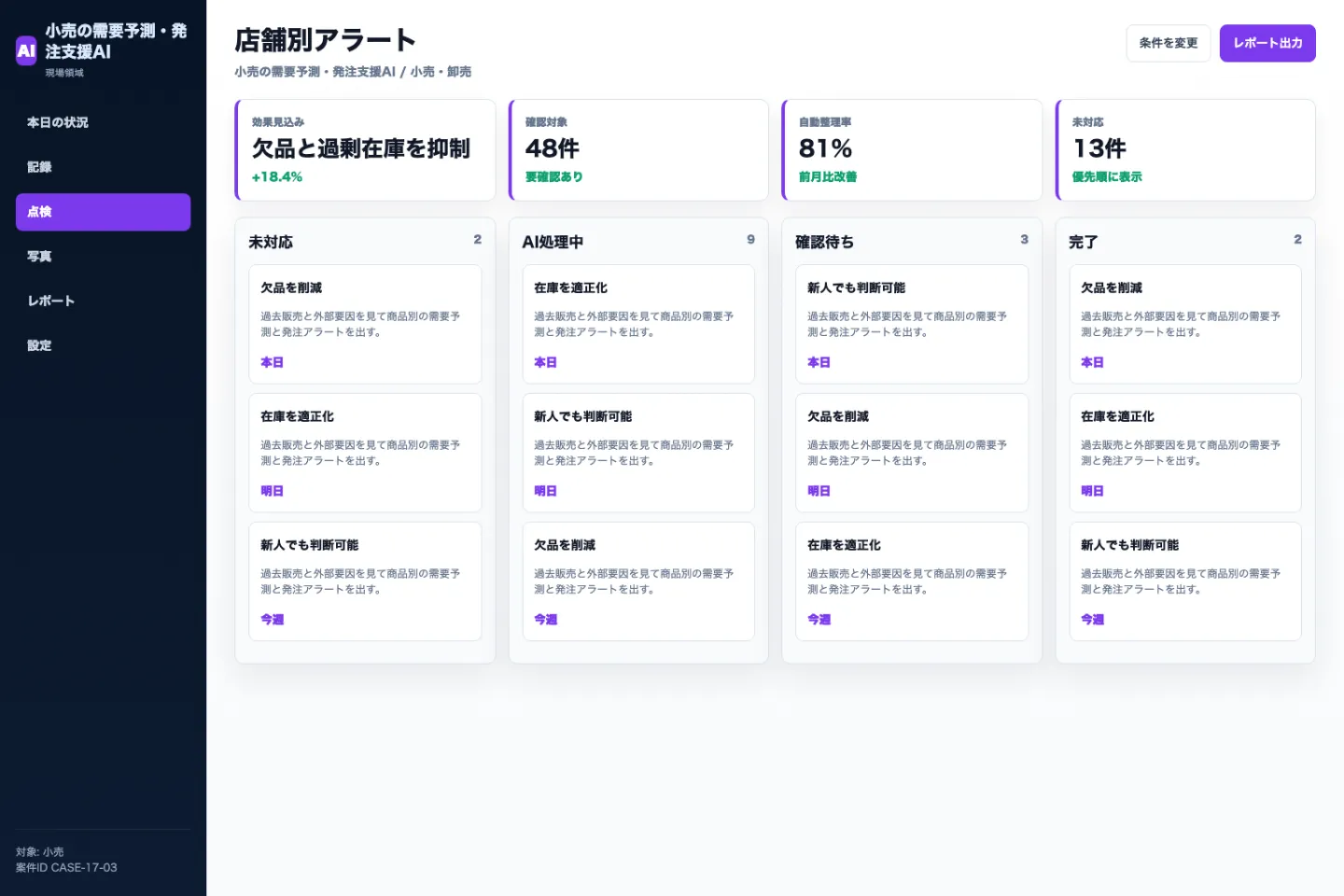Open 欠品を削減 card in 未対応 column

[x=365, y=324]
